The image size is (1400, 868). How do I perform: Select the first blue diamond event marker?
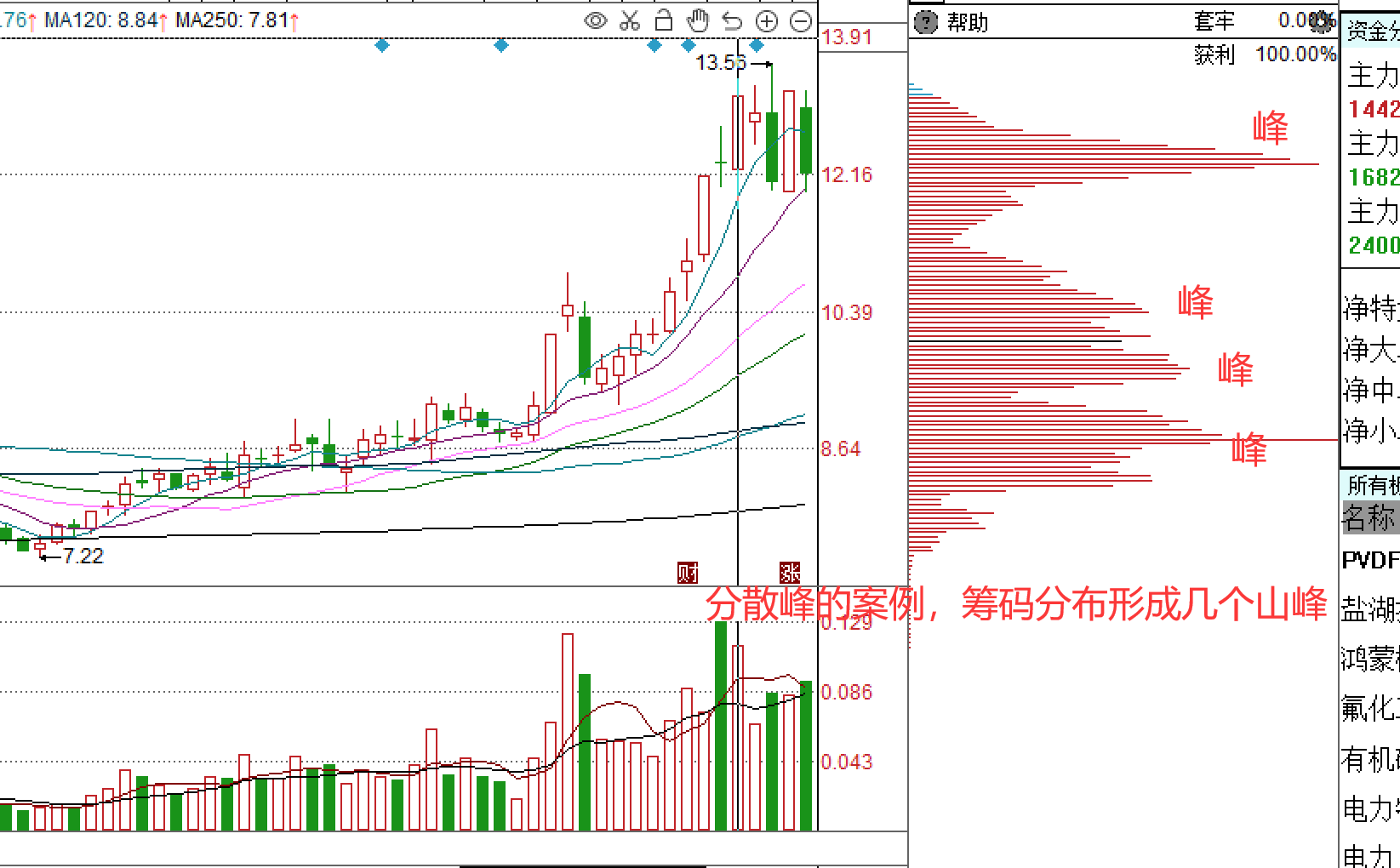tap(382, 45)
